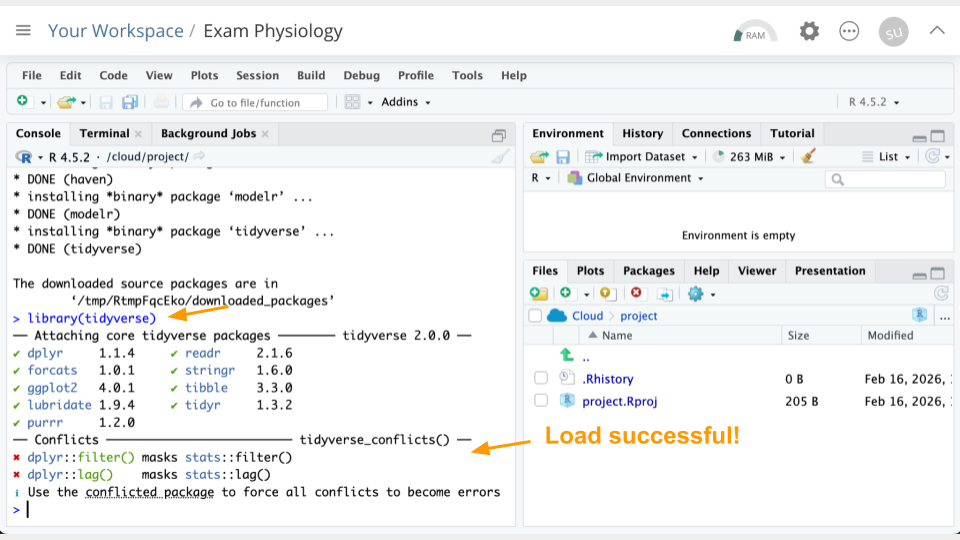
Task: Click the Print document icon
Action: (161, 102)
